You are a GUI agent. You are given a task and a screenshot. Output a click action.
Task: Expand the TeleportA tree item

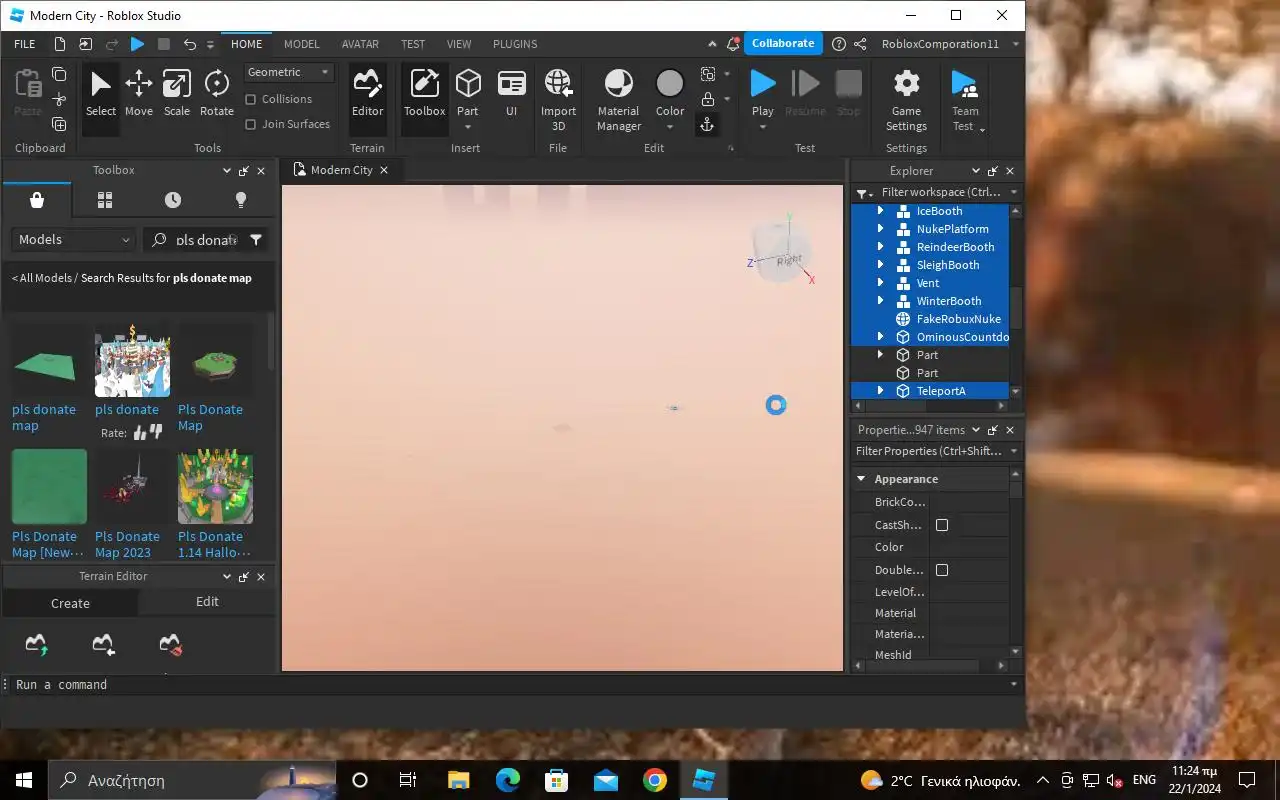click(x=880, y=391)
